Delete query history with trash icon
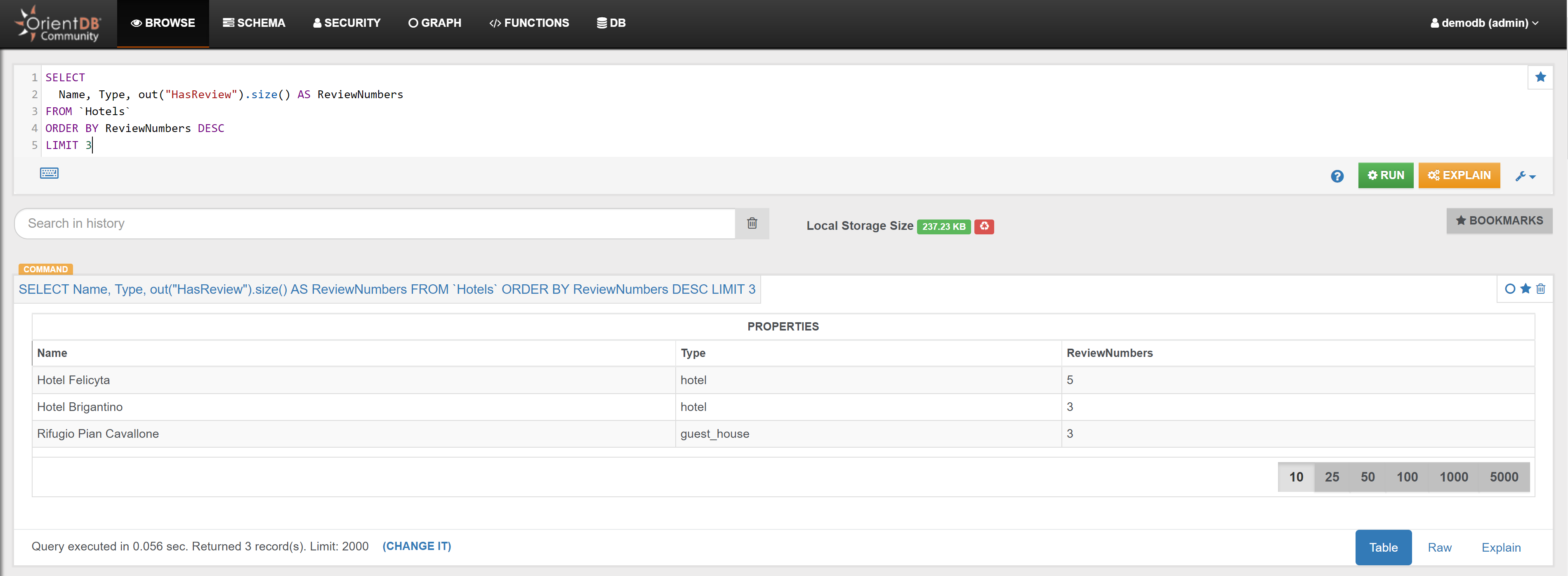This screenshot has width=1568, height=576. 752,224
